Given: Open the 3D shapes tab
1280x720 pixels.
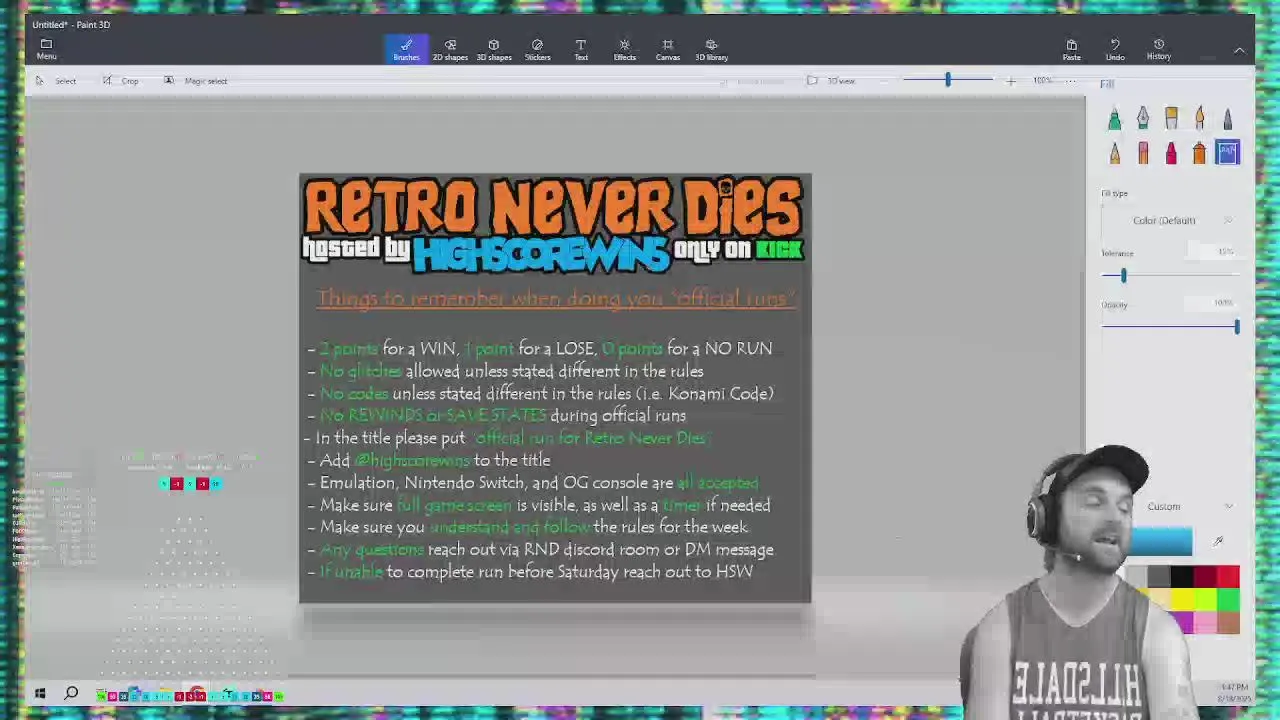Looking at the screenshot, I should pos(493,49).
